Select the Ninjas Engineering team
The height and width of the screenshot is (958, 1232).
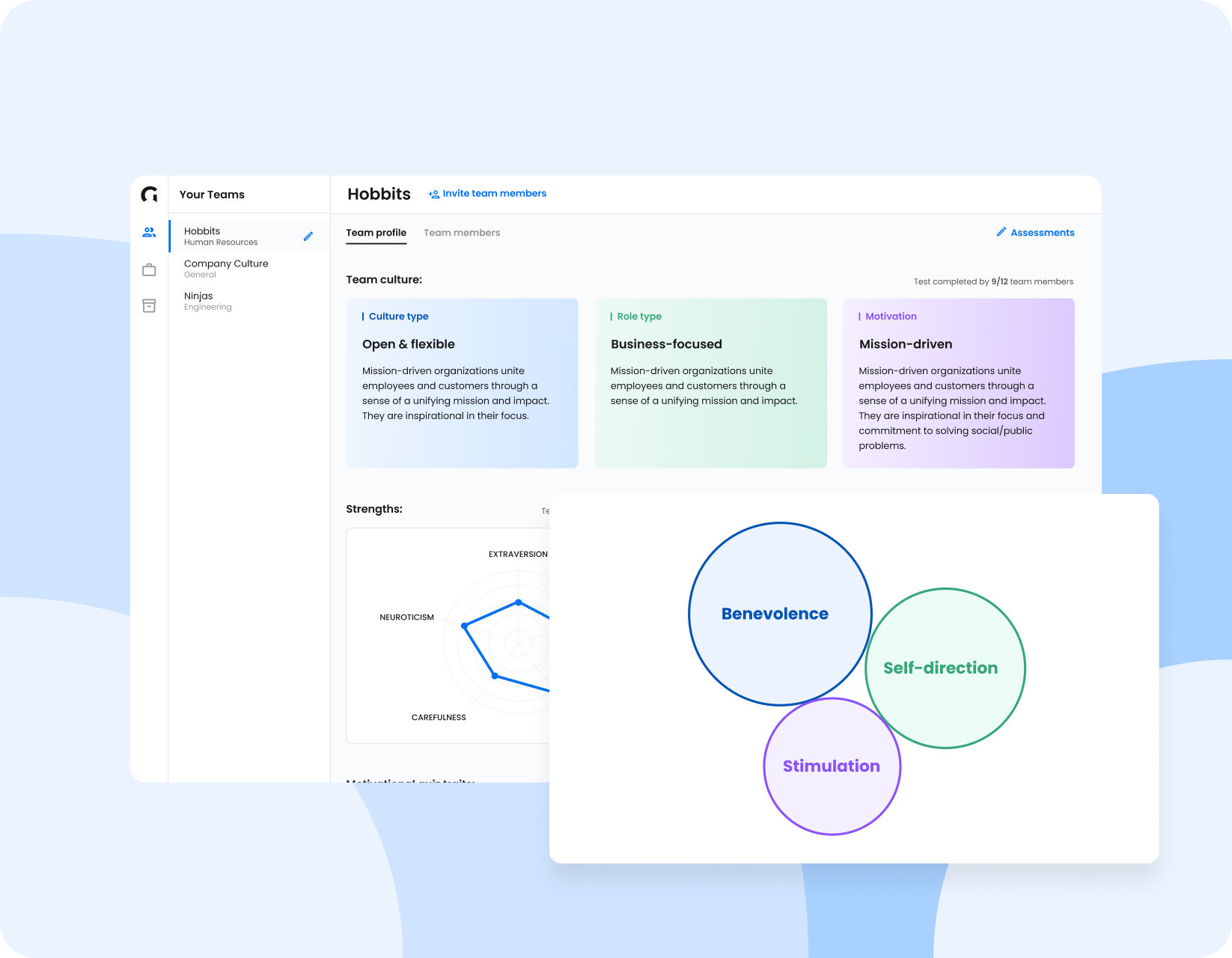point(208,301)
